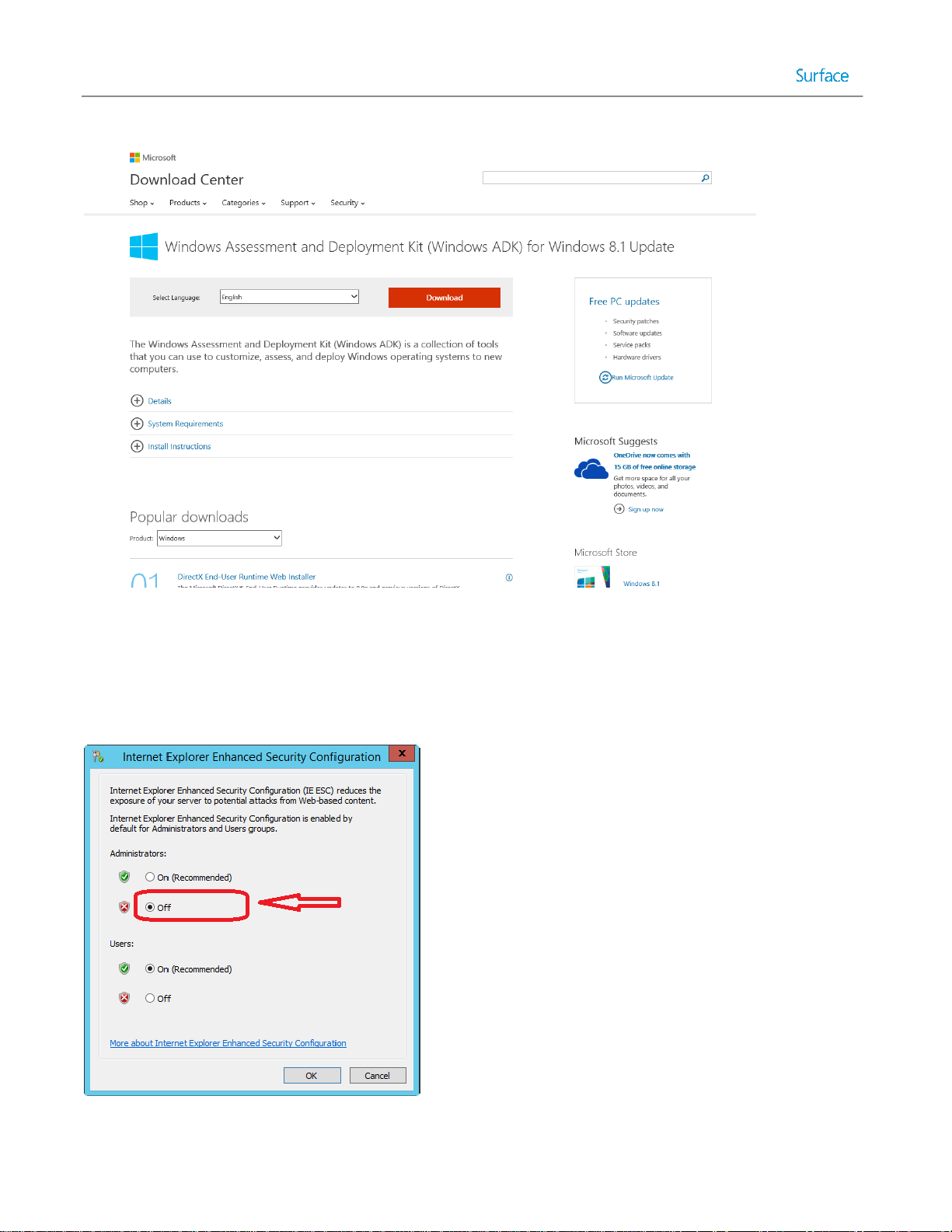Image resolution: width=952 pixels, height=1232 pixels.
Task: Open the Support menu
Action: point(298,203)
